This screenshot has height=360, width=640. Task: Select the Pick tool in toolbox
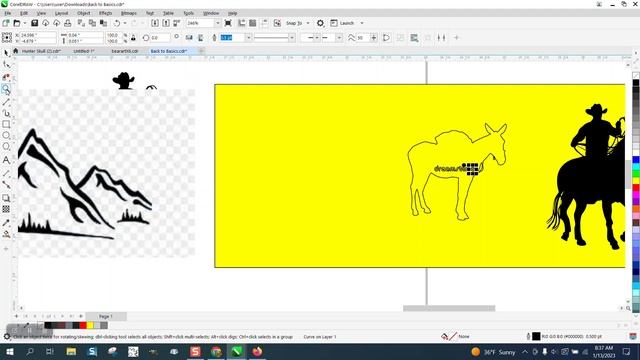click(x=6, y=53)
